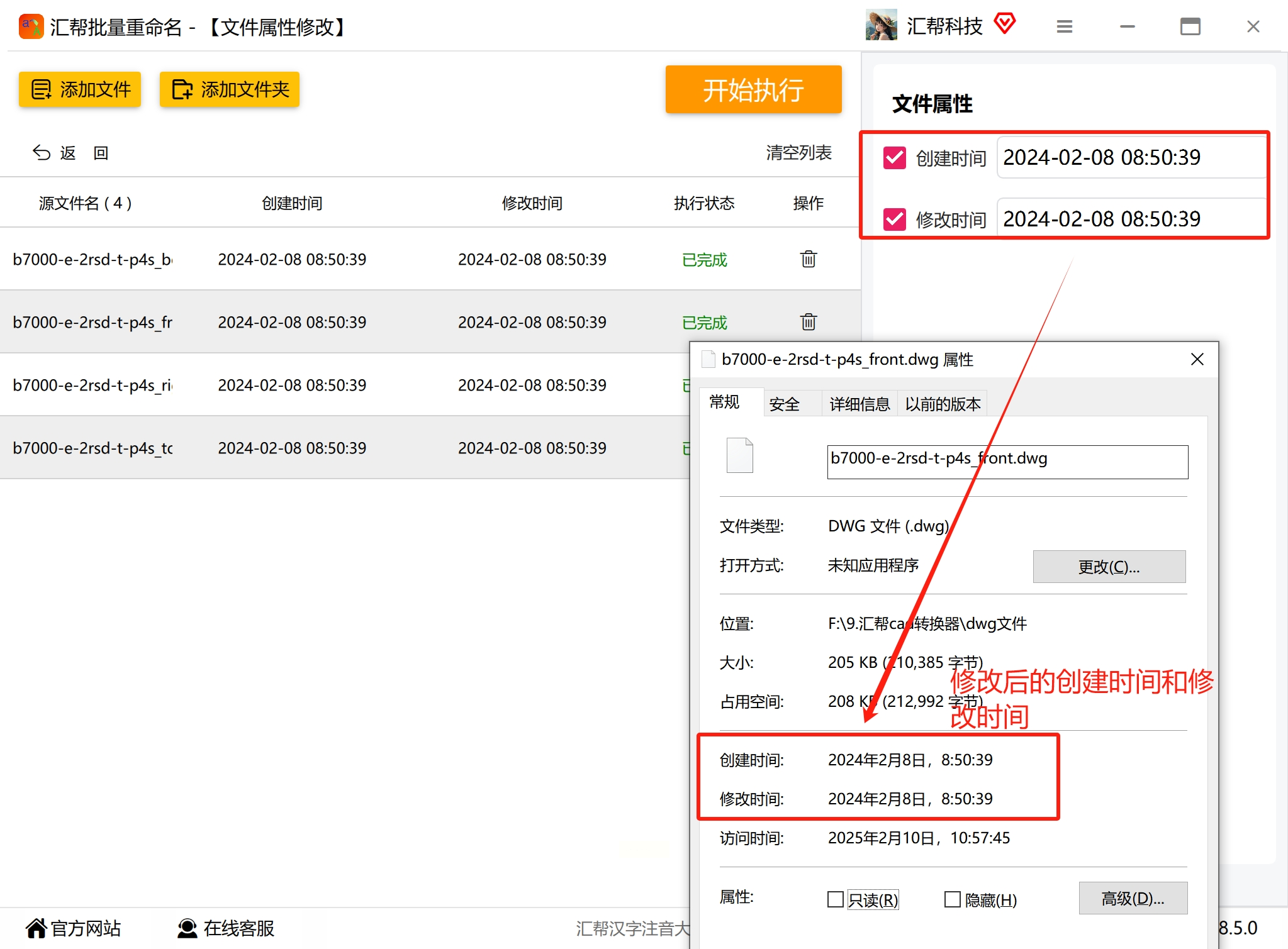The width and height of the screenshot is (1288, 949).
Task: Click the red VIP diamond icon
Action: pyautogui.click(x=1005, y=24)
